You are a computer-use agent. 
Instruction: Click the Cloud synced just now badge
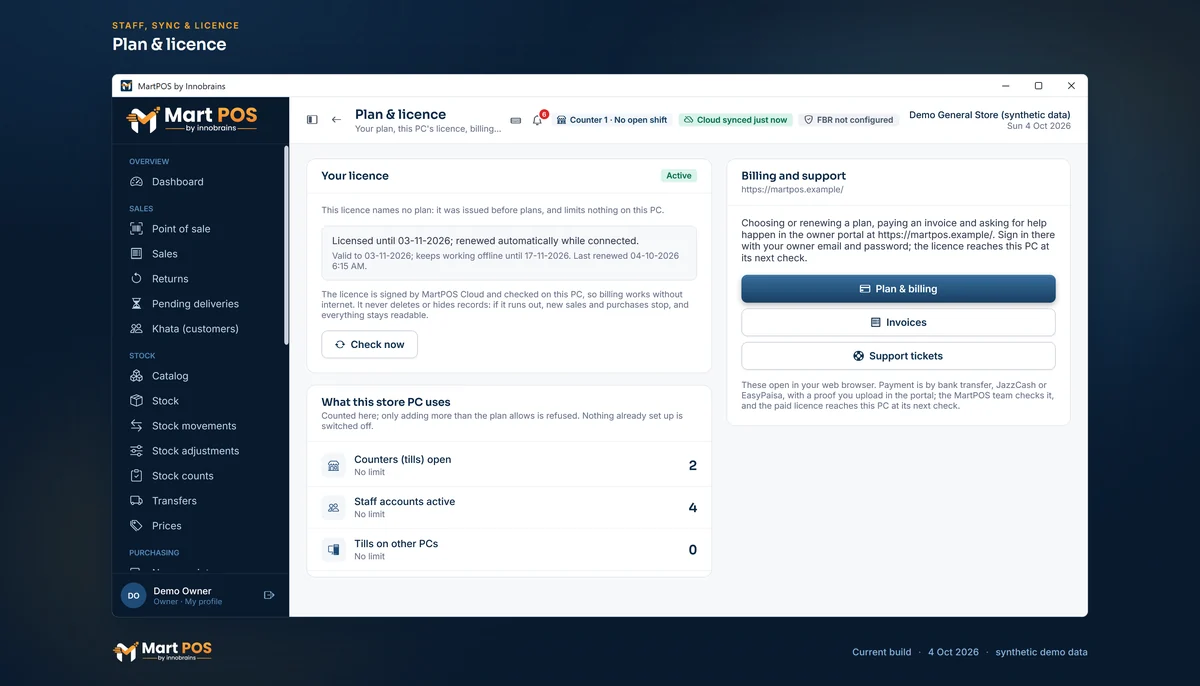pyautogui.click(x=735, y=120)
